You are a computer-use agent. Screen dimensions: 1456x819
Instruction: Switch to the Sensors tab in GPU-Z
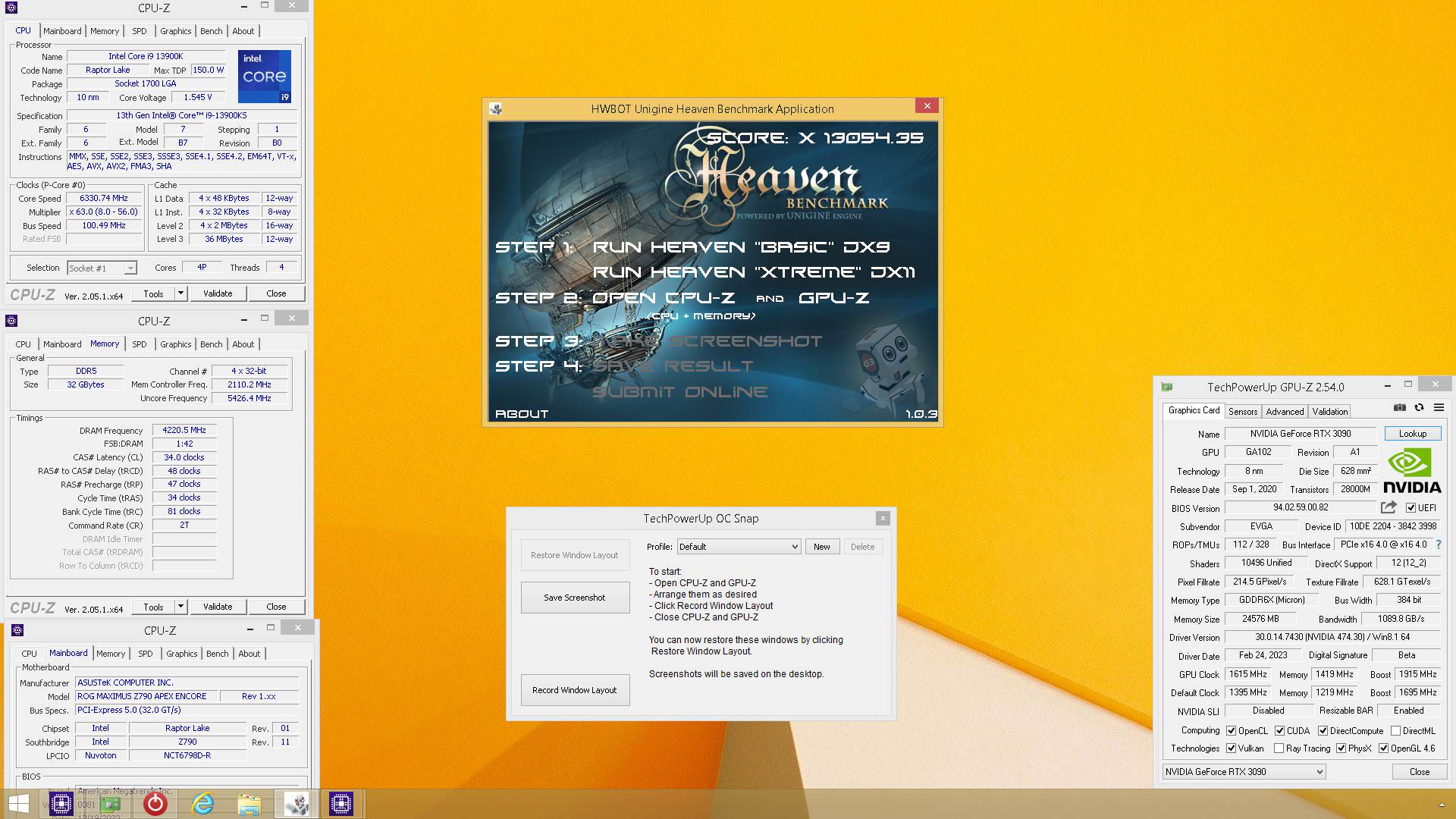click(1243, 412)
